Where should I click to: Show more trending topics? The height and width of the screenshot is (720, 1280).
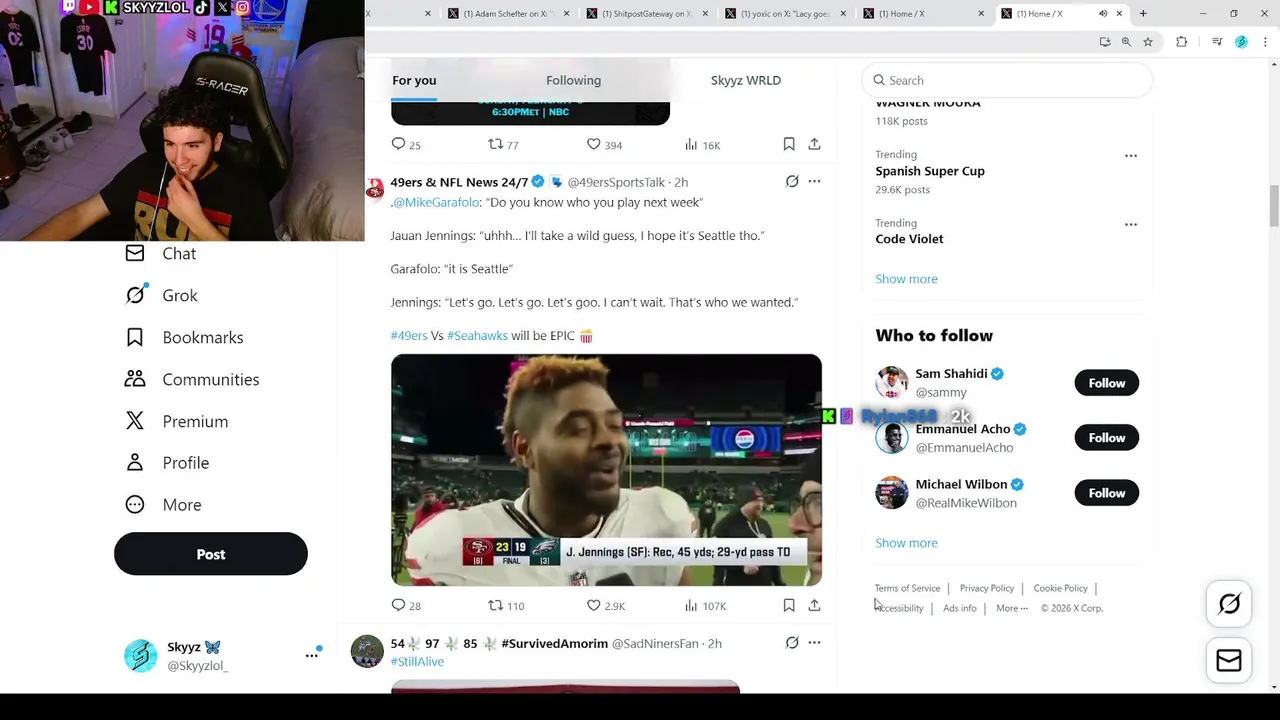pyautogui.click(x=906, y=279)
